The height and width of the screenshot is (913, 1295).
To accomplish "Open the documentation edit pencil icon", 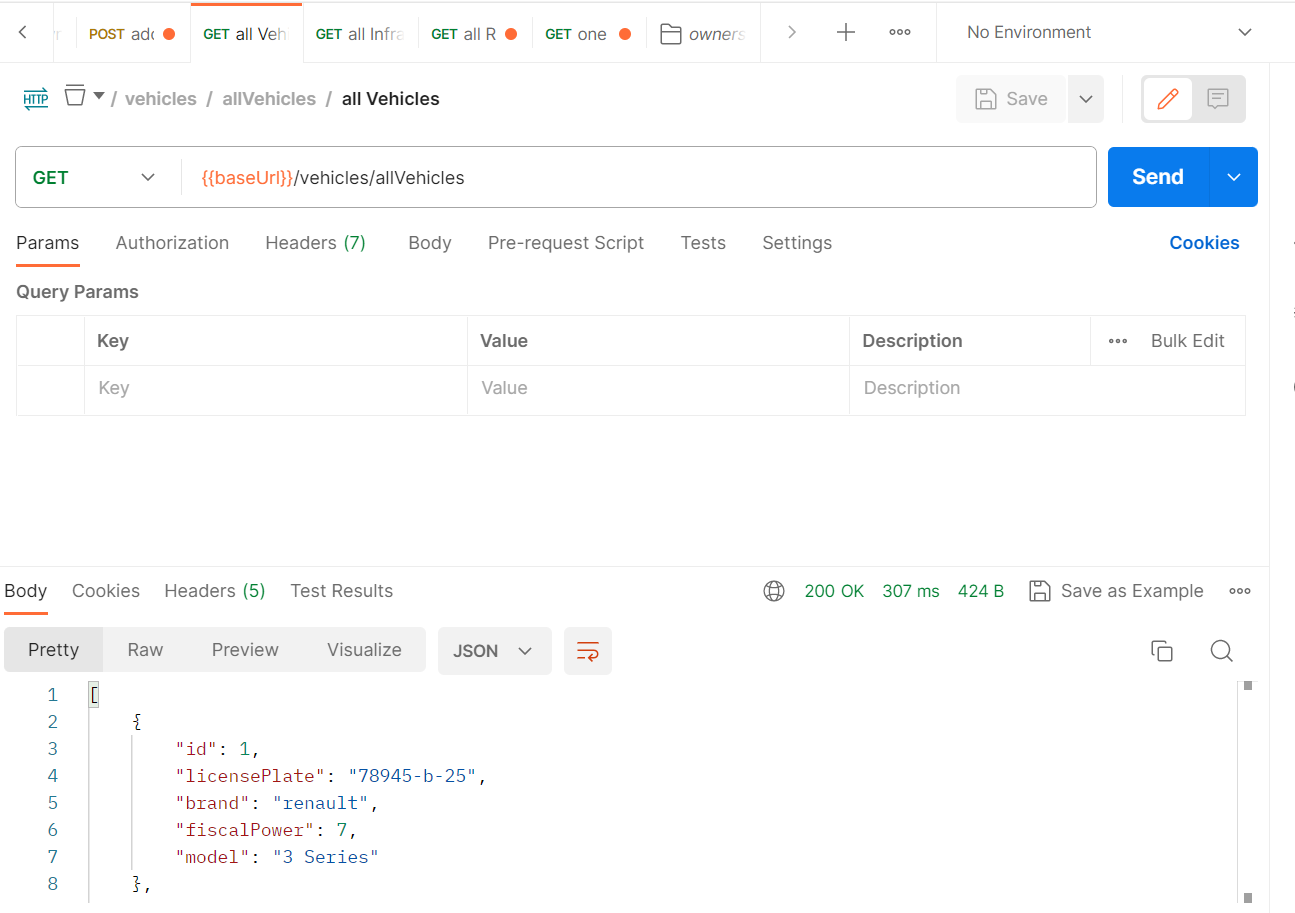I will (x=1168, y=98).
